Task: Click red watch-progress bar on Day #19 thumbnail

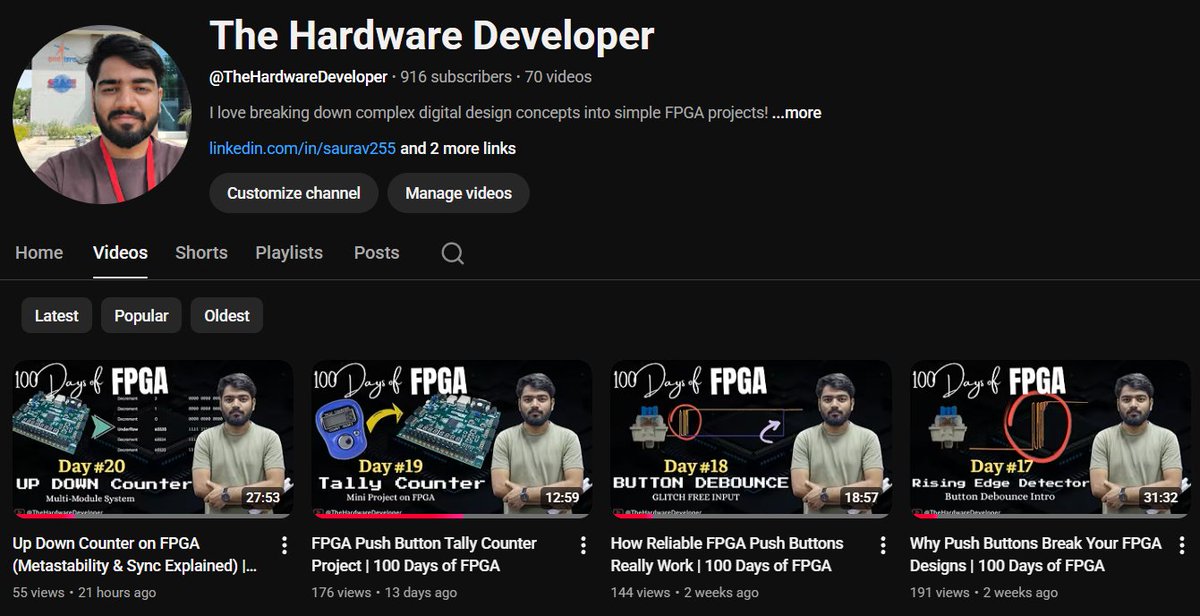Action: click(387, 516)
